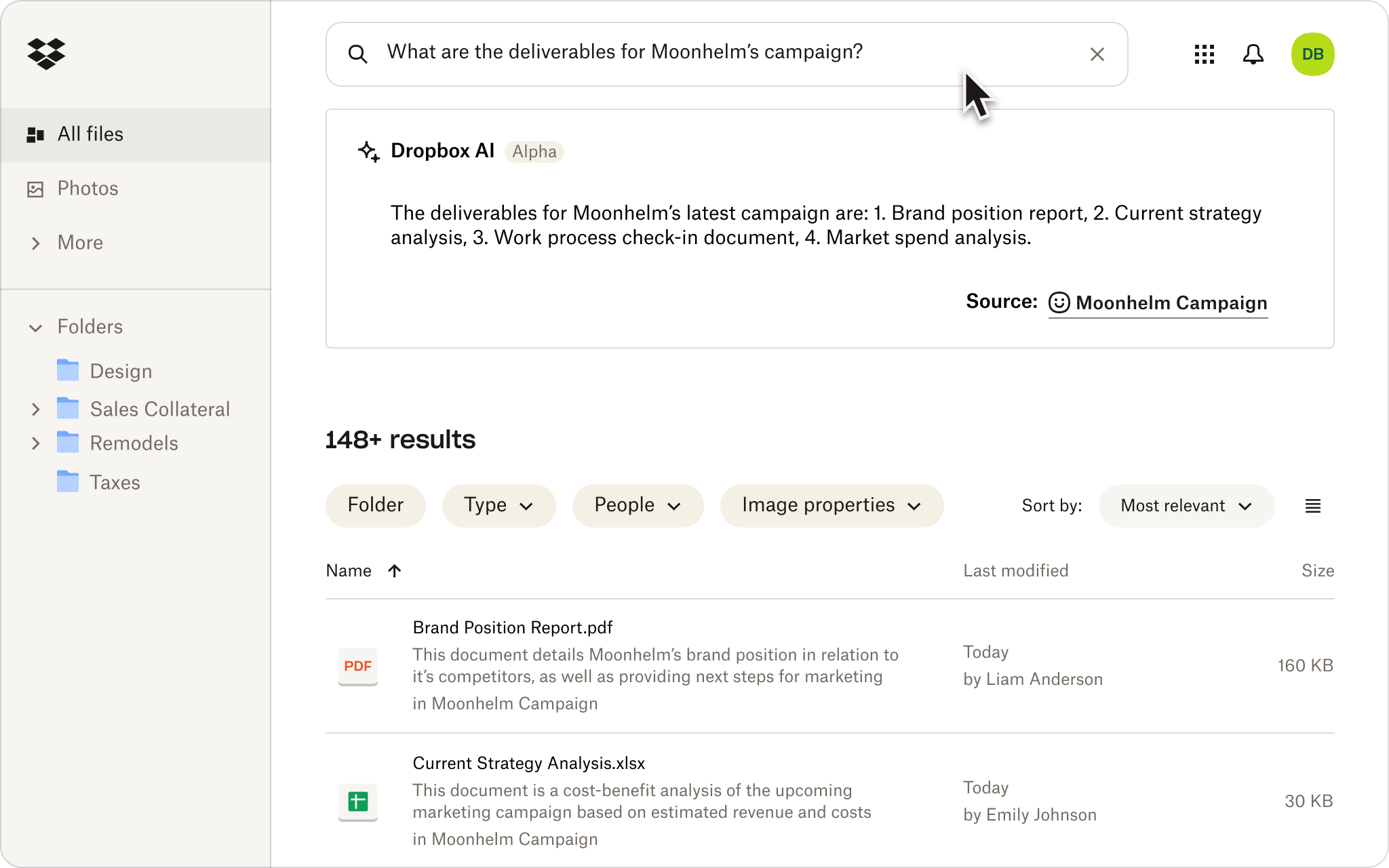Click the PDF file icon
The image size is (1389, 868).
pos(357,666)
